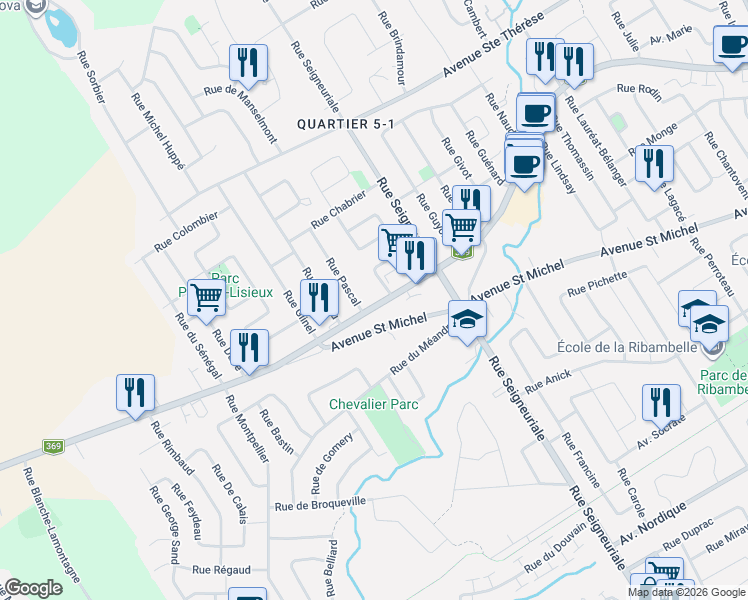This screenshot has height=600, width=748.
Task: Click the café marker nearest Rue Lindsay
Action: pyautogui.click(x=524, y=168)
